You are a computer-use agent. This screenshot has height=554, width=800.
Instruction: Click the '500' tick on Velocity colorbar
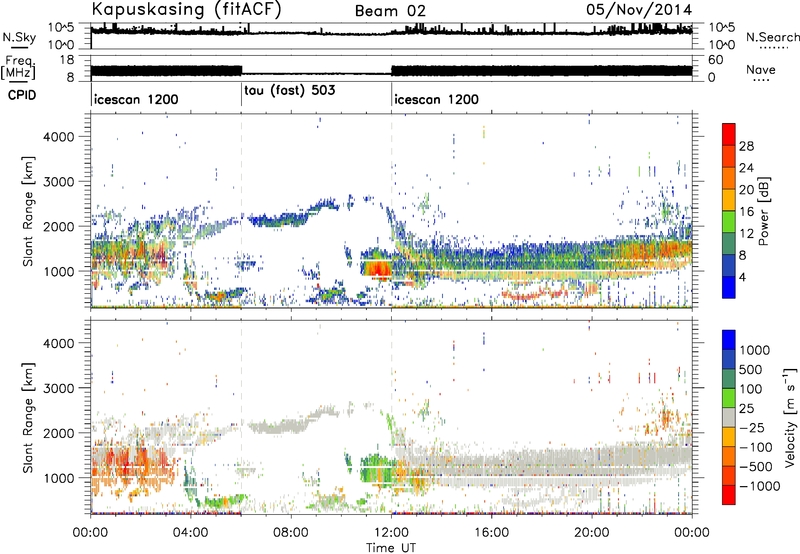[751, 370]
